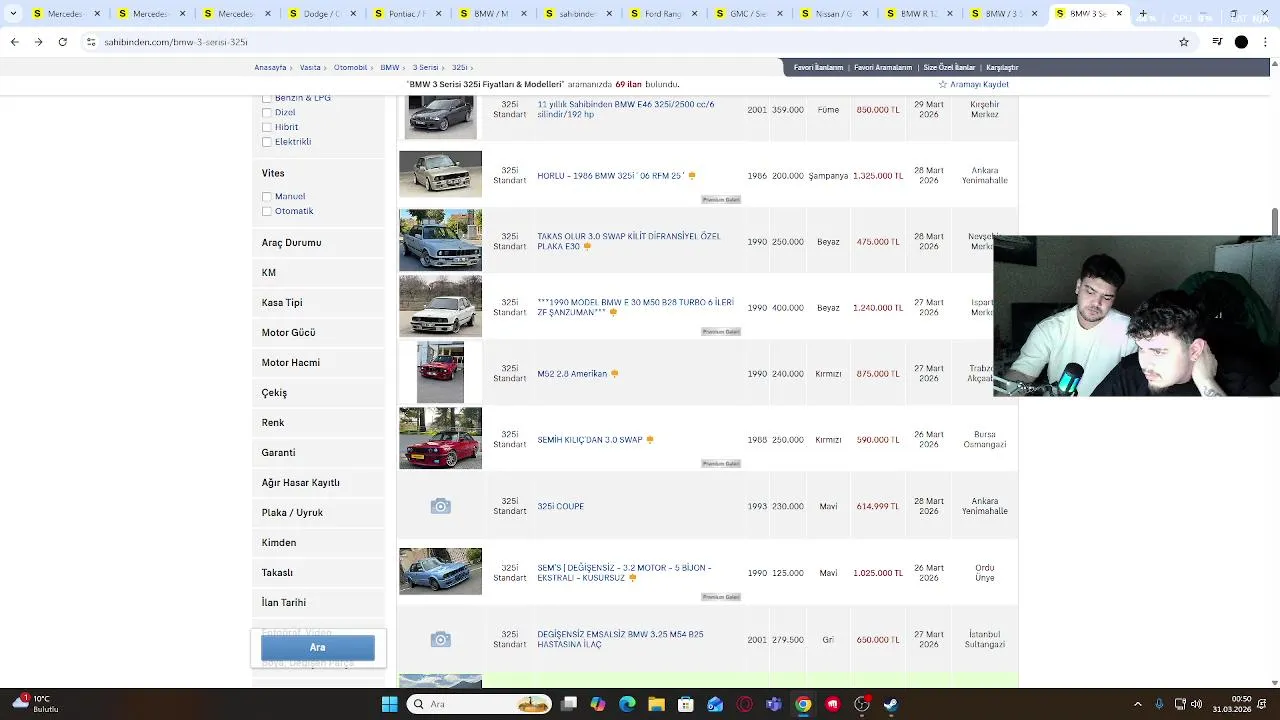Go to Otomobil in the breadcrumb
Viewport: 1280px width, 720px height.
(351, 68)
